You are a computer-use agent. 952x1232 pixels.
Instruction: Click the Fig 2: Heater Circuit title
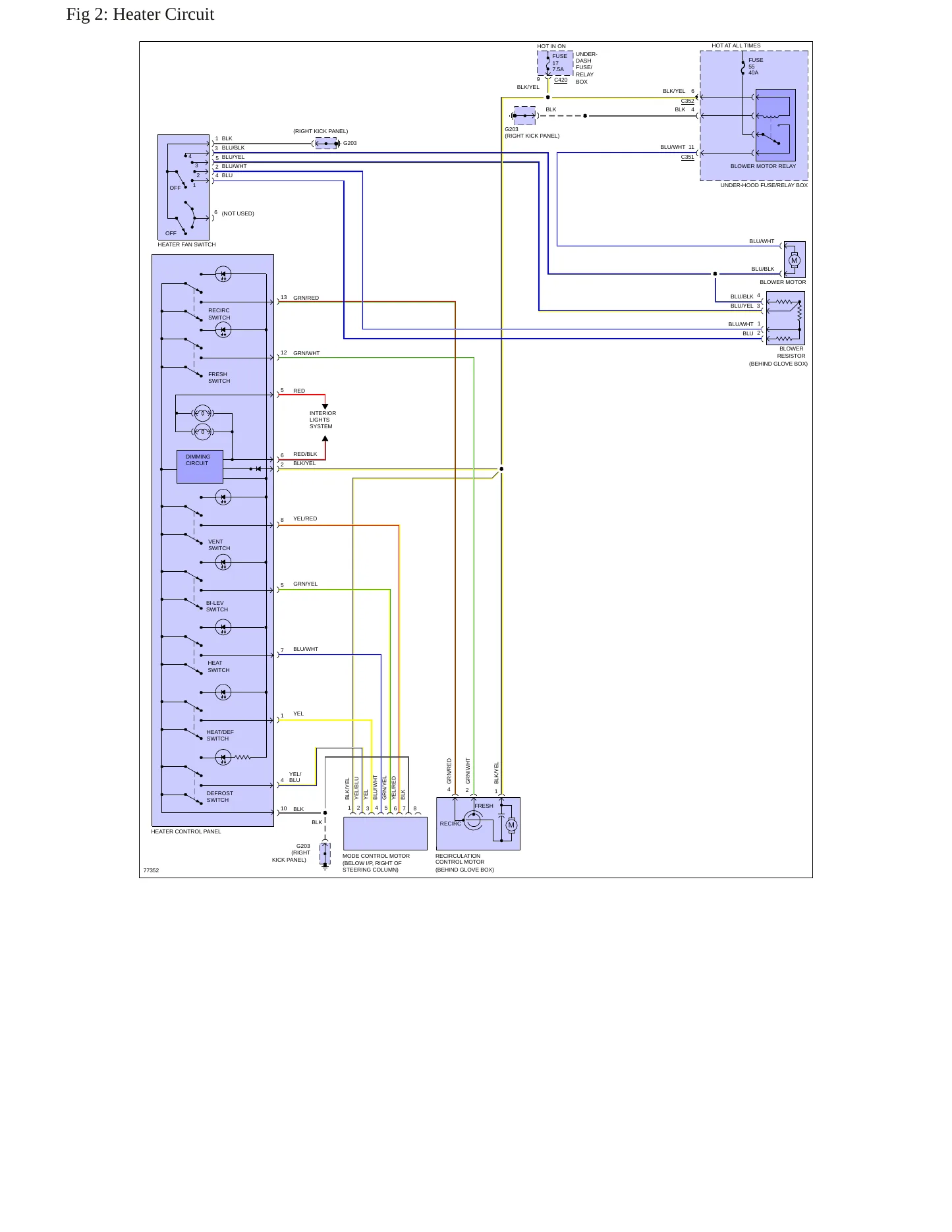point(140,14)
